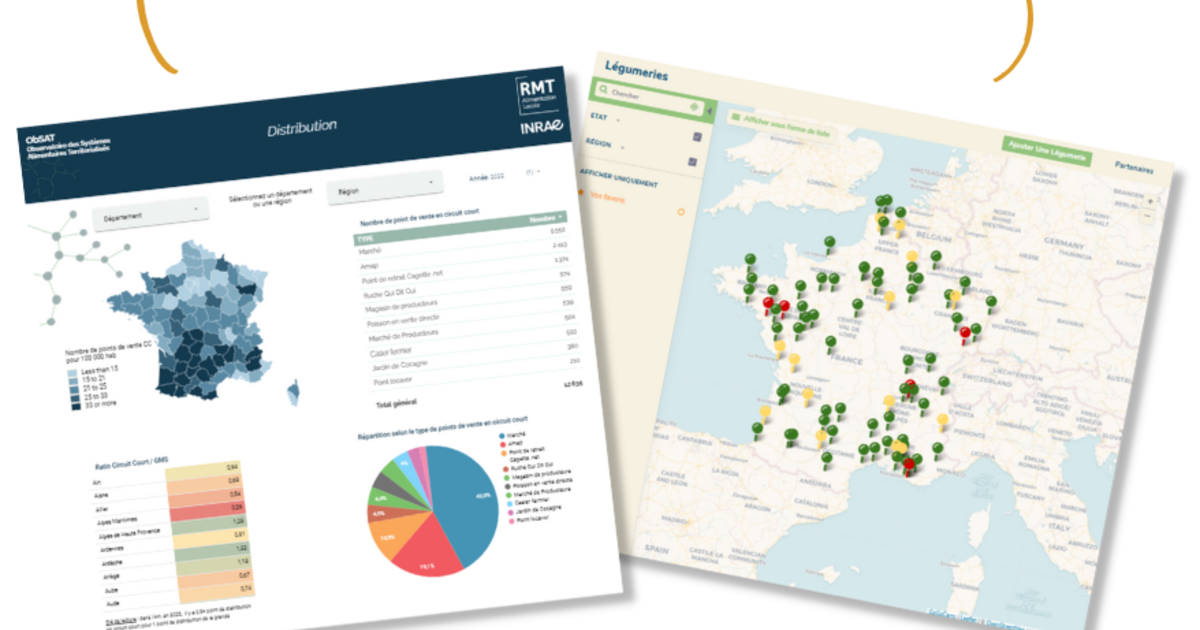Click the INRAE logo in dashboard header
Image resolution: width=1200 pixels, height=630 pixels.
[x=541, y=129]
